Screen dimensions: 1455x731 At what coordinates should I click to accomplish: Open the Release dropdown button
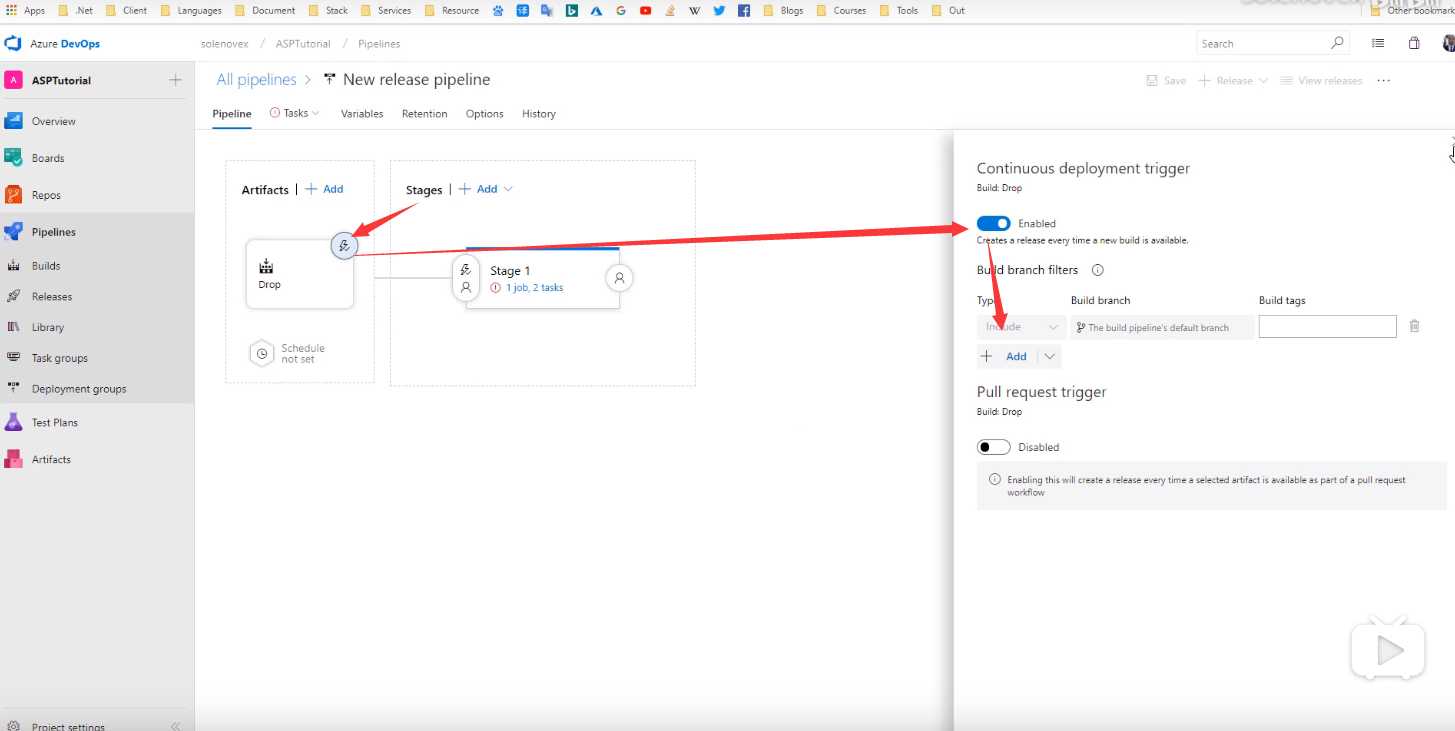[x=1233, y=80]
